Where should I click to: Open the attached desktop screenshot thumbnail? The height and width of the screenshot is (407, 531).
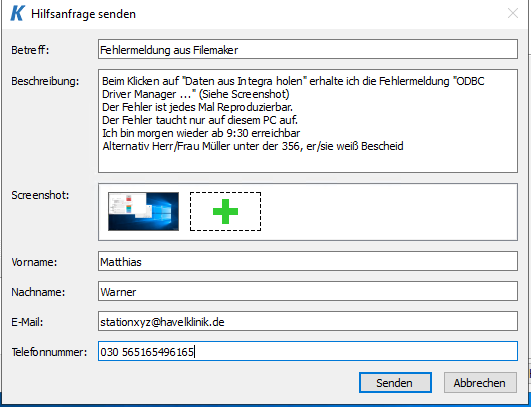pyautogui.click(x=144, y=212)
